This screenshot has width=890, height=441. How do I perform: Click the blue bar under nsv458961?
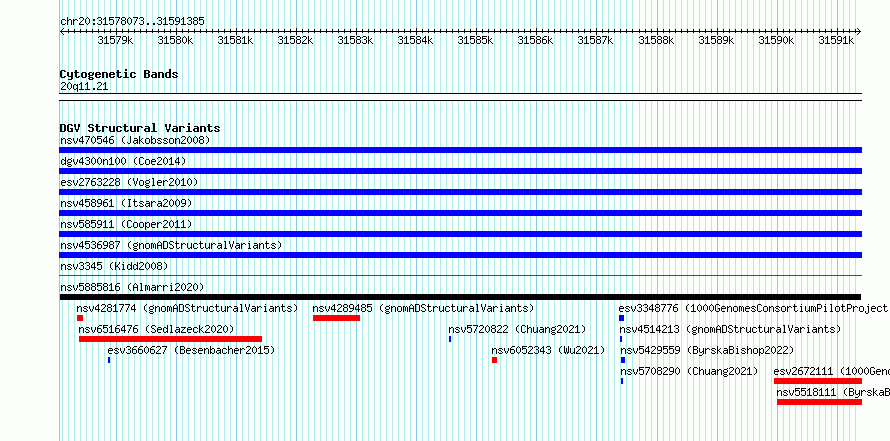pyautogui.click(x=460, y=213)
